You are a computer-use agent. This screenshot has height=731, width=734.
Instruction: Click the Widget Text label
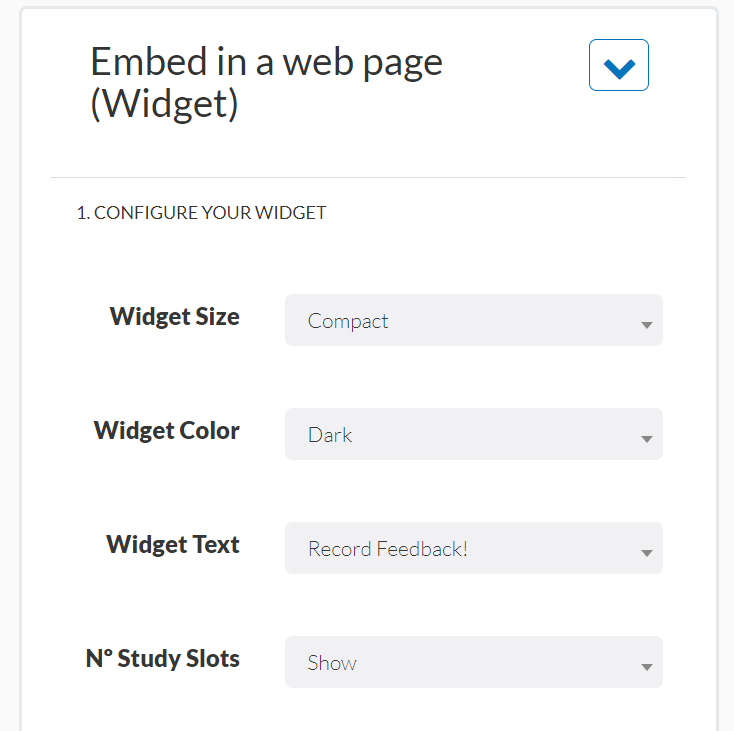(x=173, y=545)
